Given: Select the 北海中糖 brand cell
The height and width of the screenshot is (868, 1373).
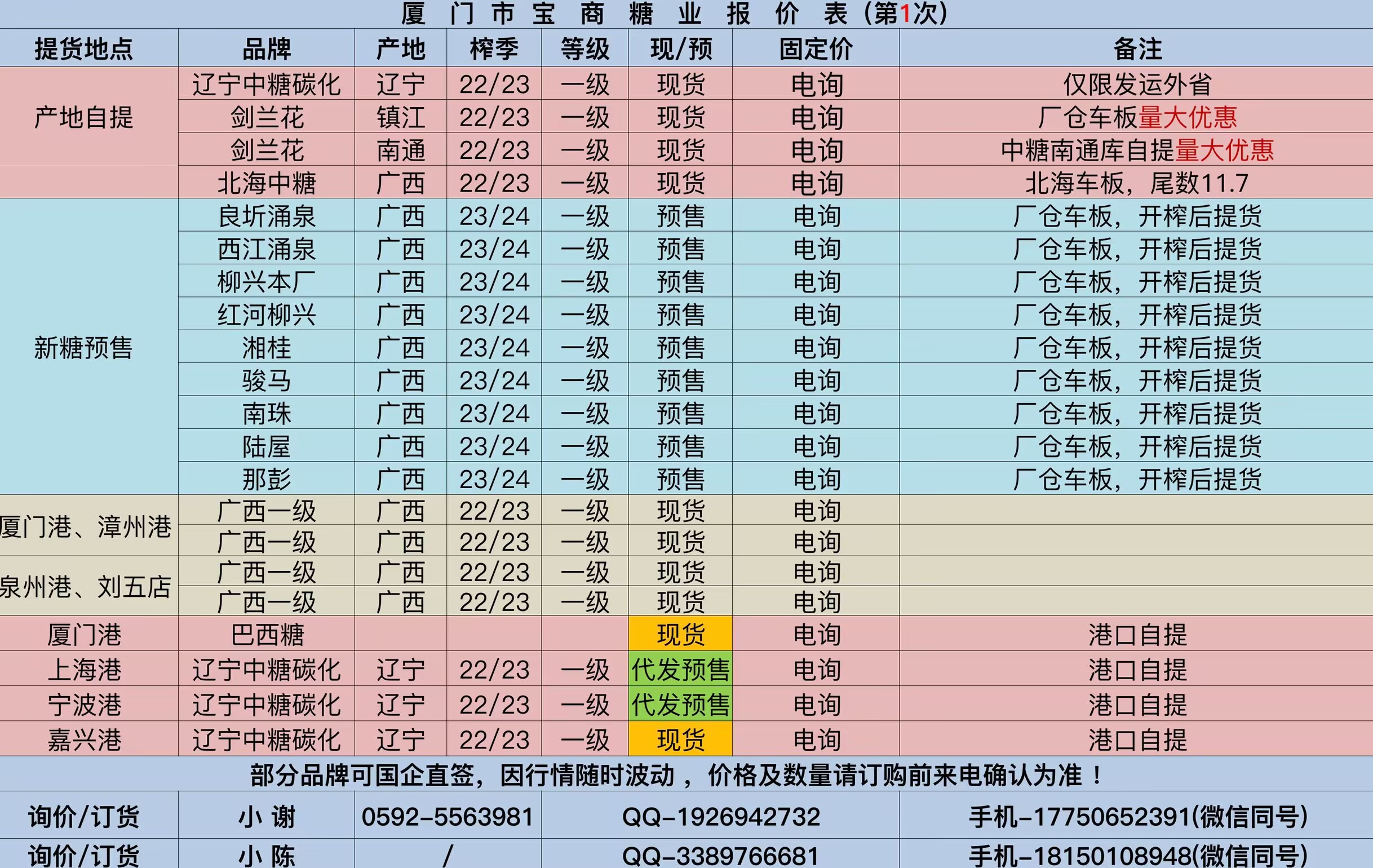Looking at the screenshot, I should [266, 183].
